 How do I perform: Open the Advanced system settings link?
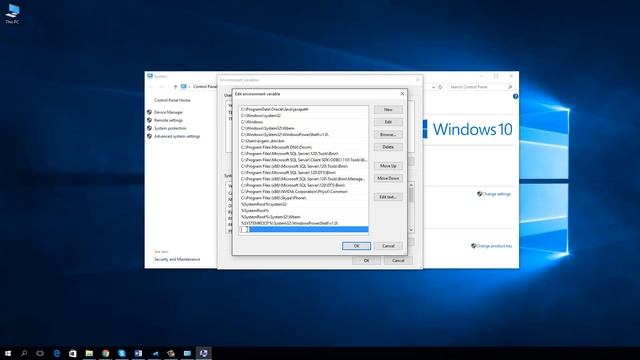pos(177,136)
